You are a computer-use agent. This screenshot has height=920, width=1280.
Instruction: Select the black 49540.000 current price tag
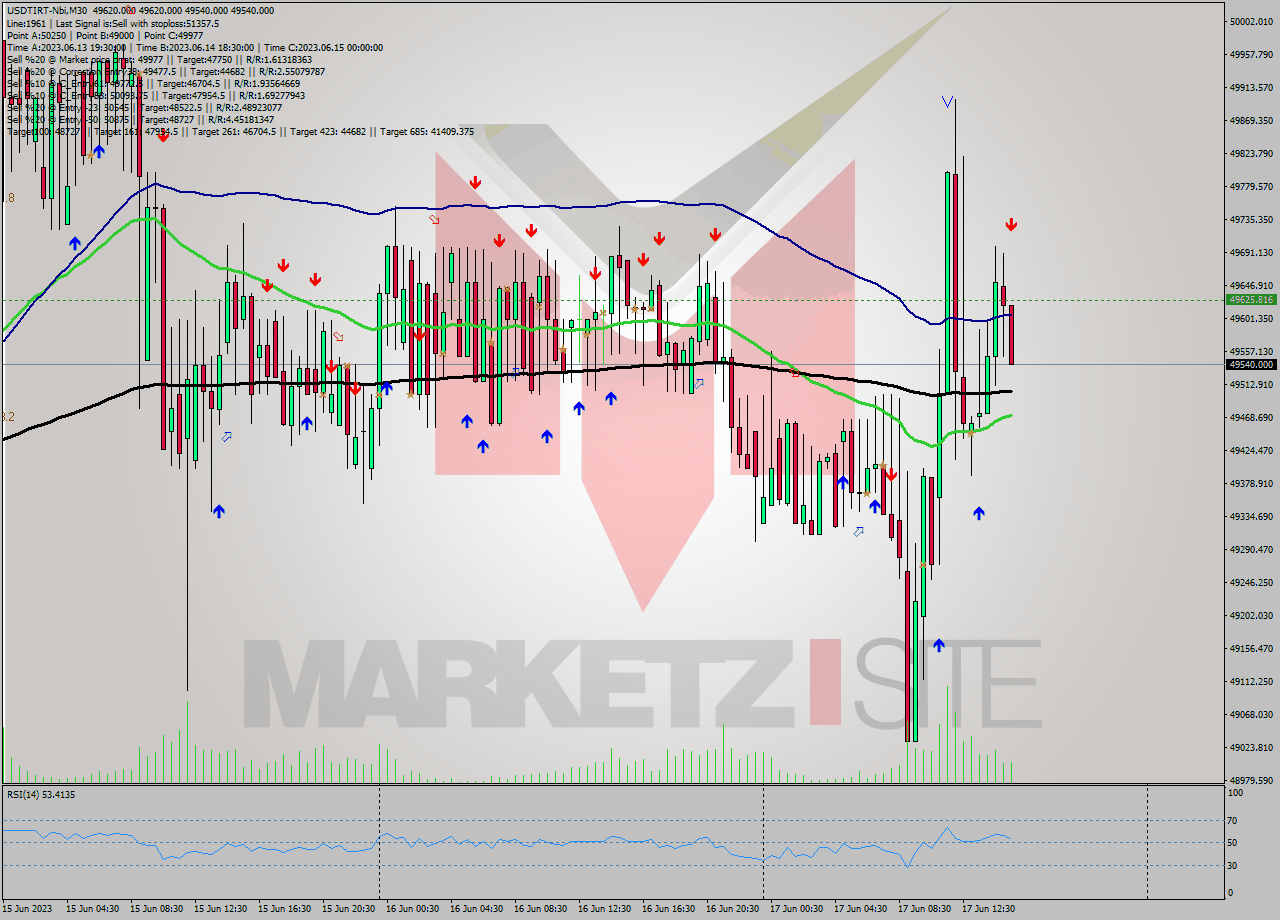click(x=1251, y=364)
